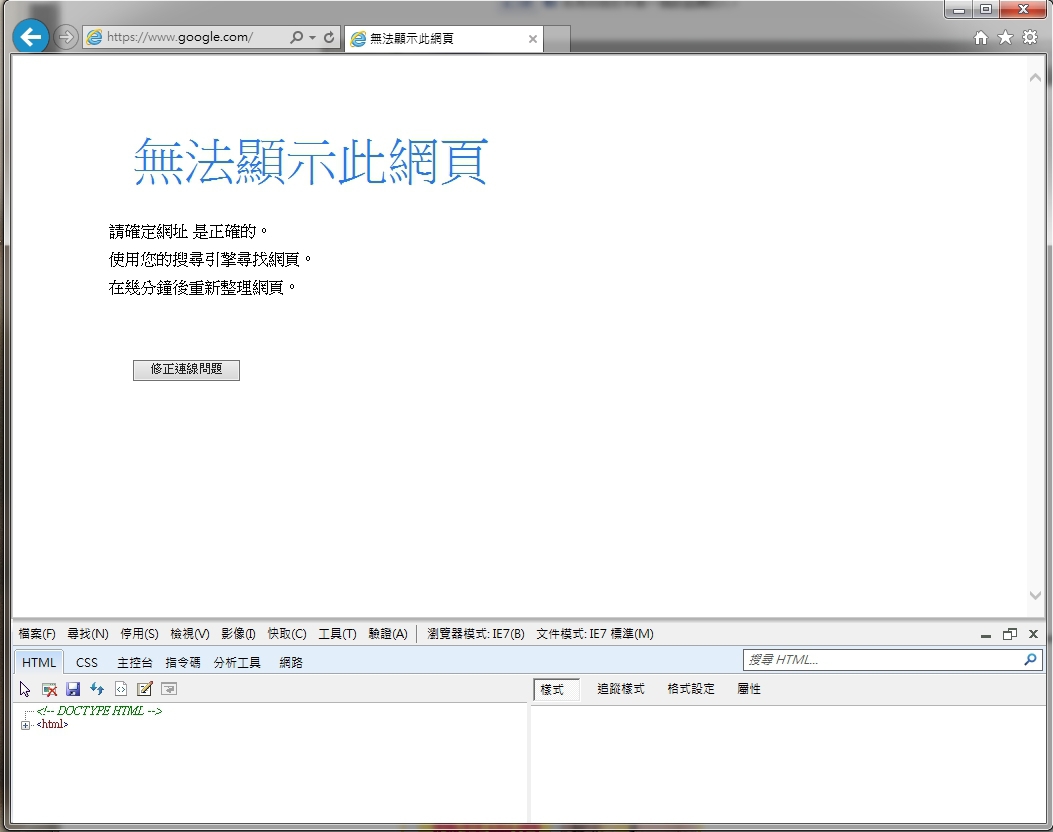Open the Tools gear icon
Screen dimensions: 1053x832
(1030, 37)
